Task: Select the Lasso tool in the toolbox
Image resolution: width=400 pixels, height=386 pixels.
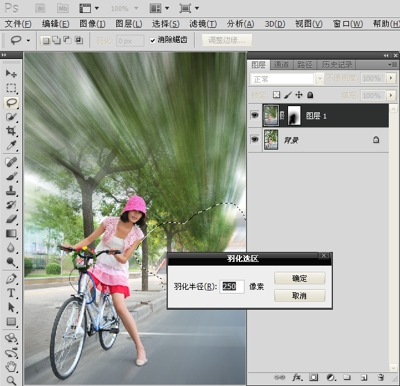Action: pos(11,102)
